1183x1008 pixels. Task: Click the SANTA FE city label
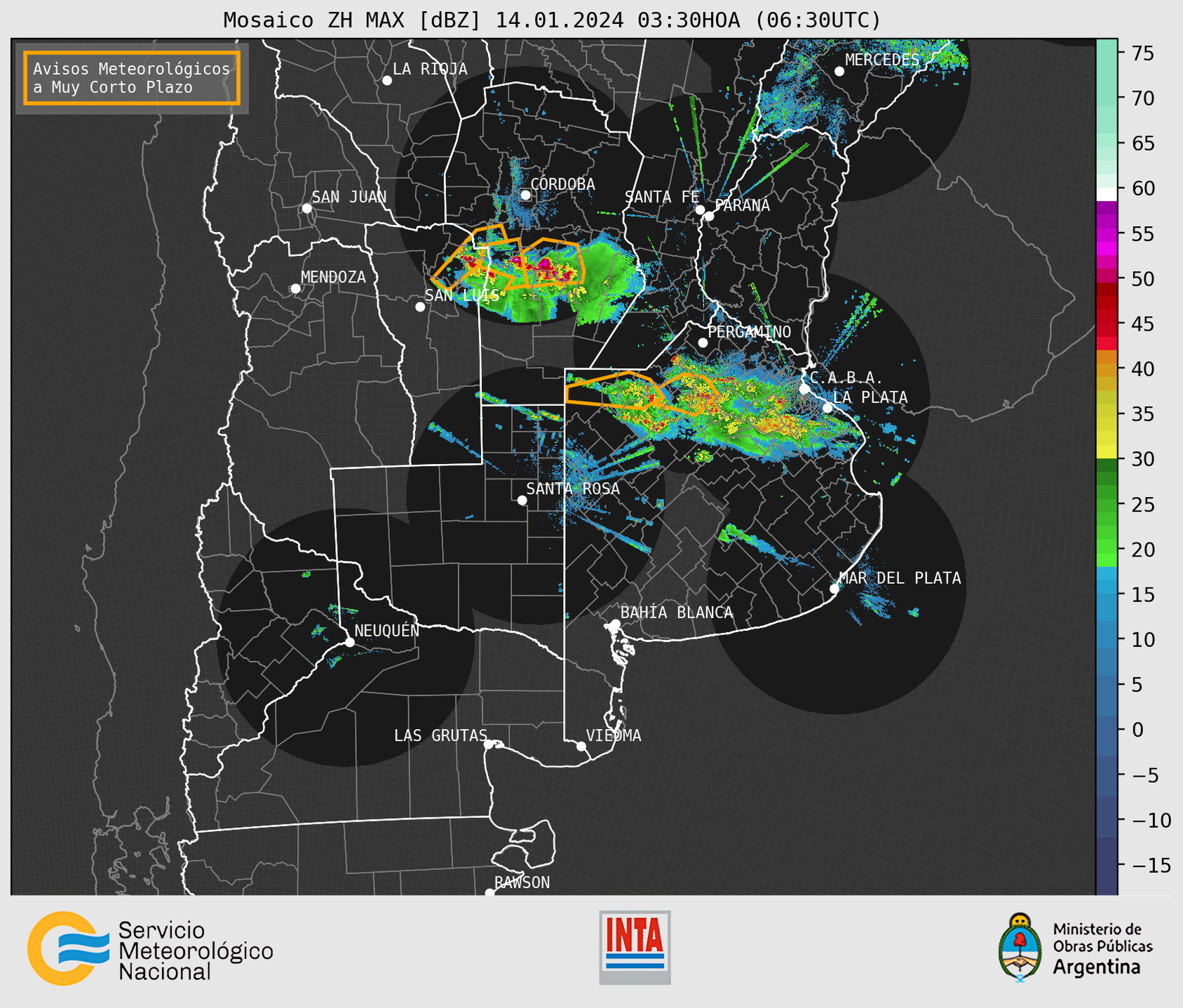click(x=662, y=197)
